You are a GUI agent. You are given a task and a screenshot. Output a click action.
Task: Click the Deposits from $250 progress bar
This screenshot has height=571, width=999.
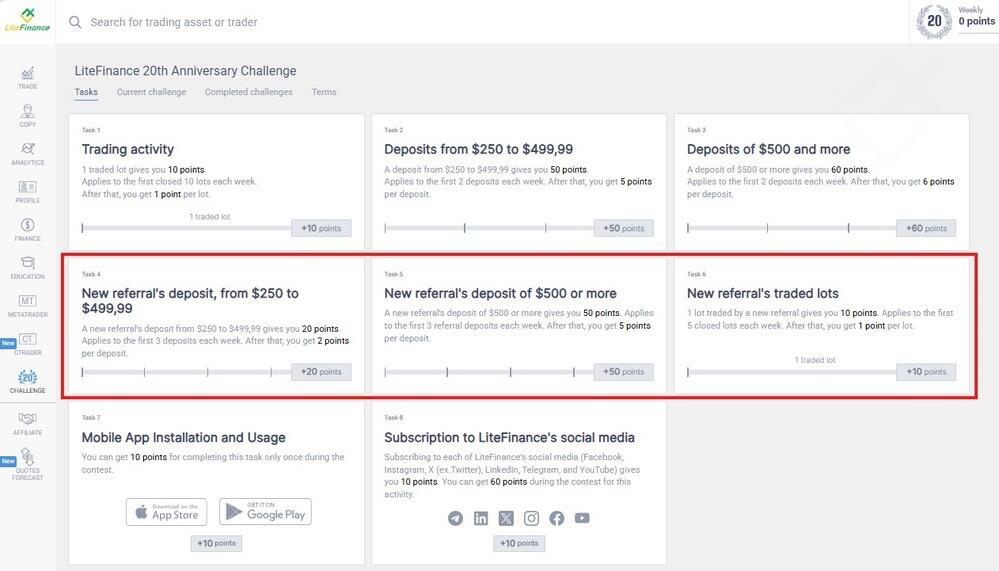pyautogui.click(x=489, y=228)
